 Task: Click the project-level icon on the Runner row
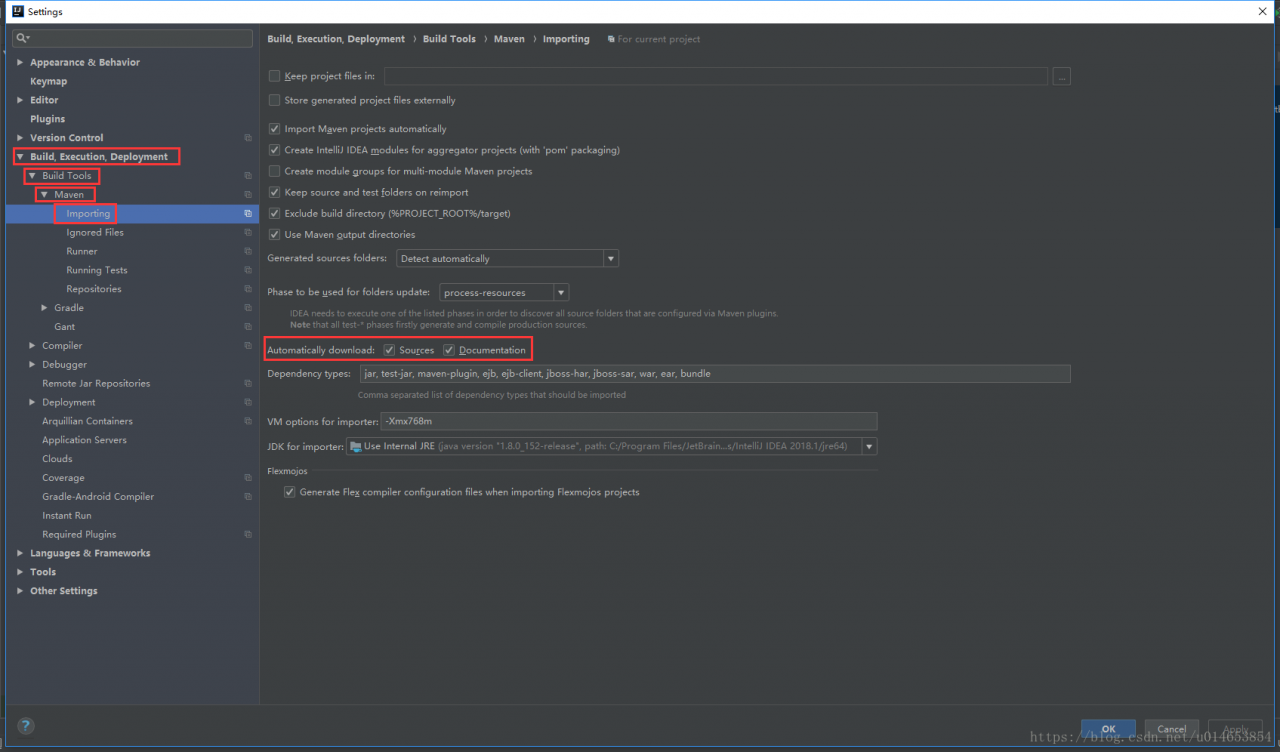pos(248,252)
